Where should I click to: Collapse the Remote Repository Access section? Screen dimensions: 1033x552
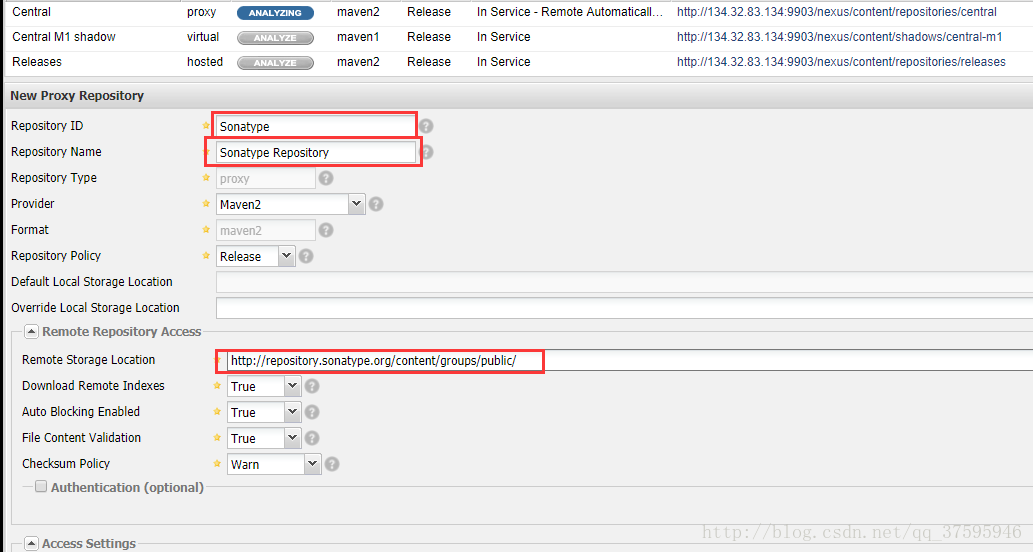click(31, 331)
